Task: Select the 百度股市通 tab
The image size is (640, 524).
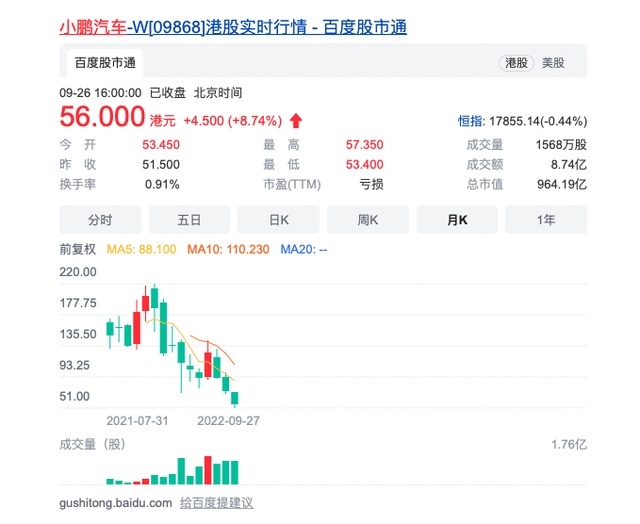Action: tap(105, 63)
